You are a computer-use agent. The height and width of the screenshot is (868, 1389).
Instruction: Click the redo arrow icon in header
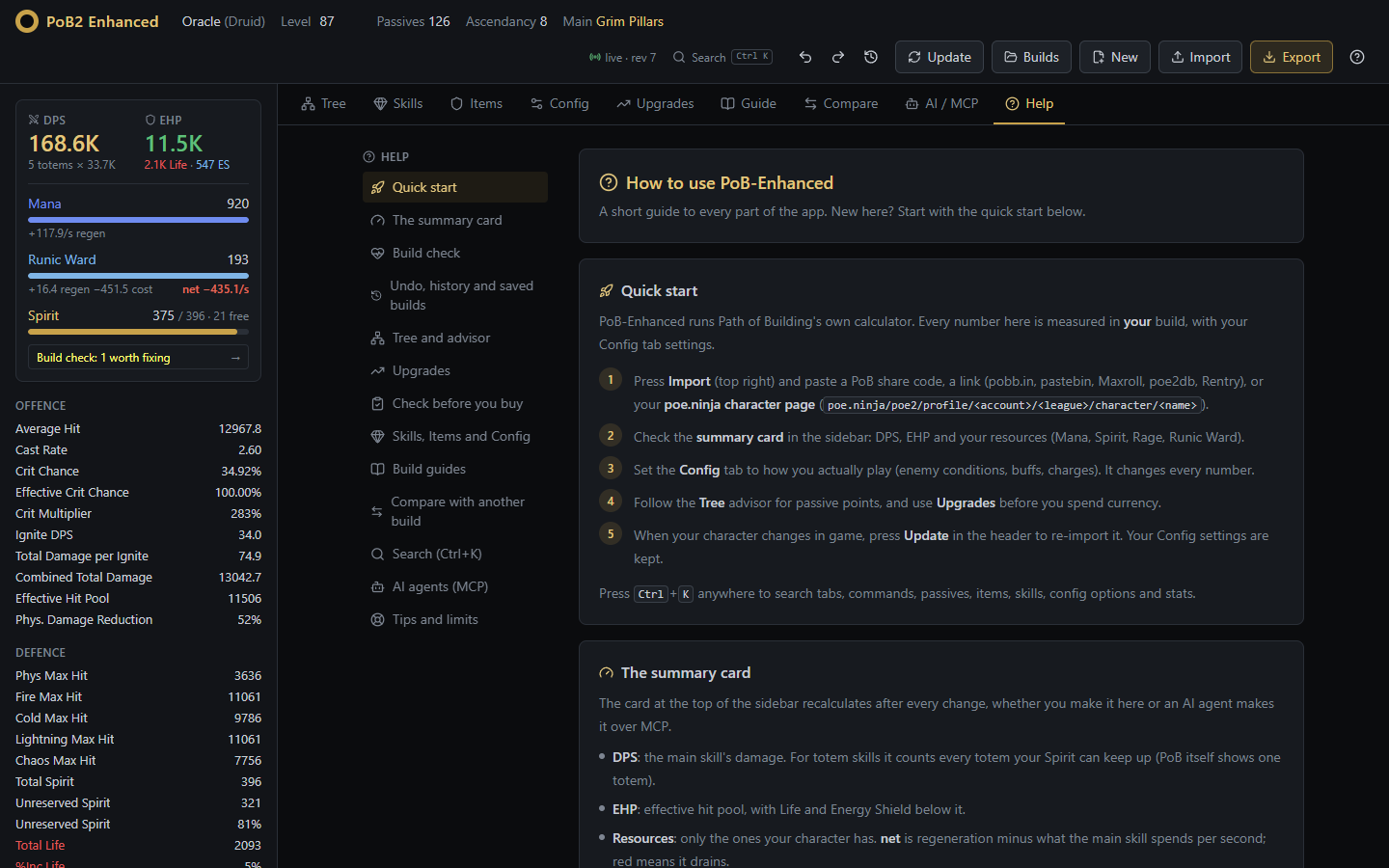(x=838, y=57)
